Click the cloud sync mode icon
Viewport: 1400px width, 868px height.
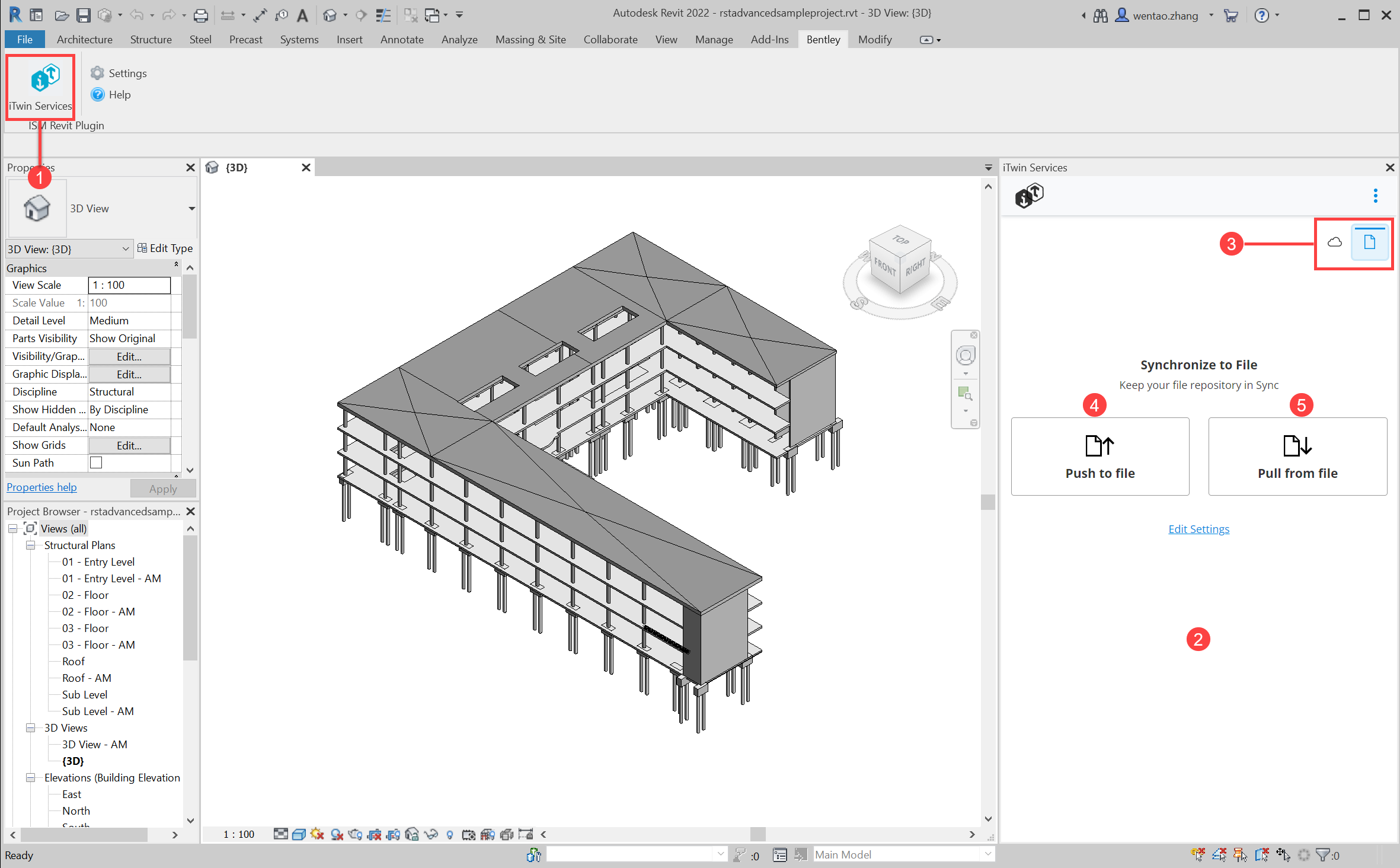[x=1334, y=242]
